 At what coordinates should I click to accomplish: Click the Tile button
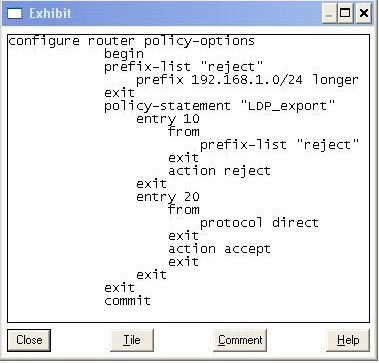pyautogui.click(x=132, y=340)
